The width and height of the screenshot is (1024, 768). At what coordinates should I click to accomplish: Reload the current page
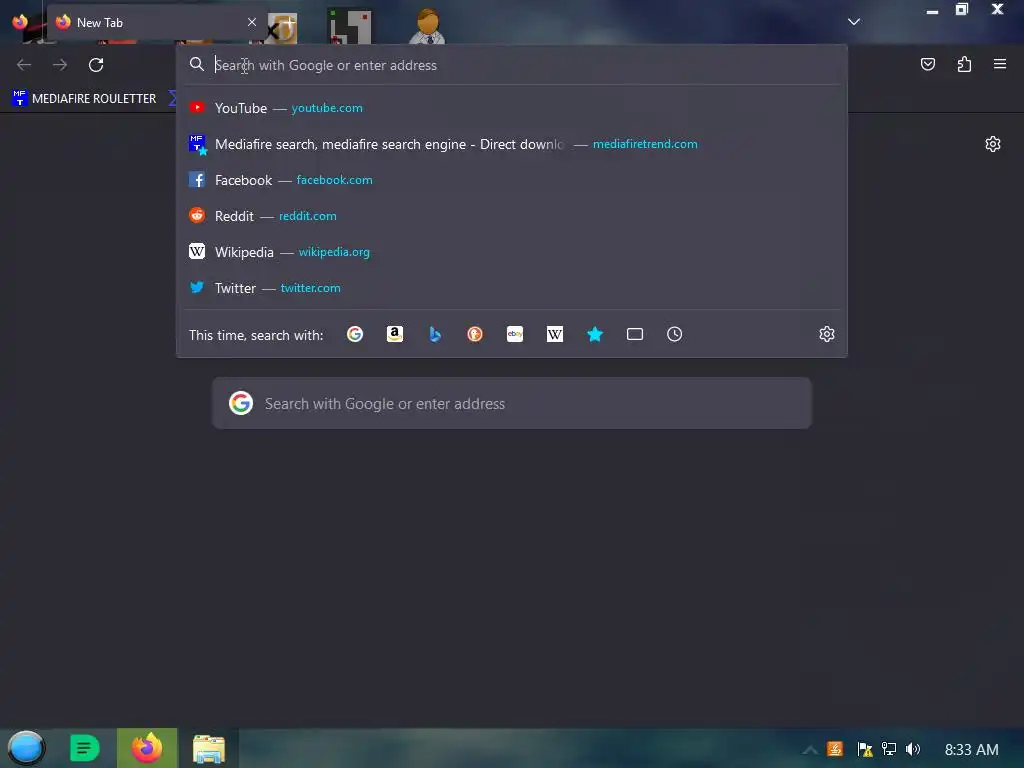pos(96,65)
